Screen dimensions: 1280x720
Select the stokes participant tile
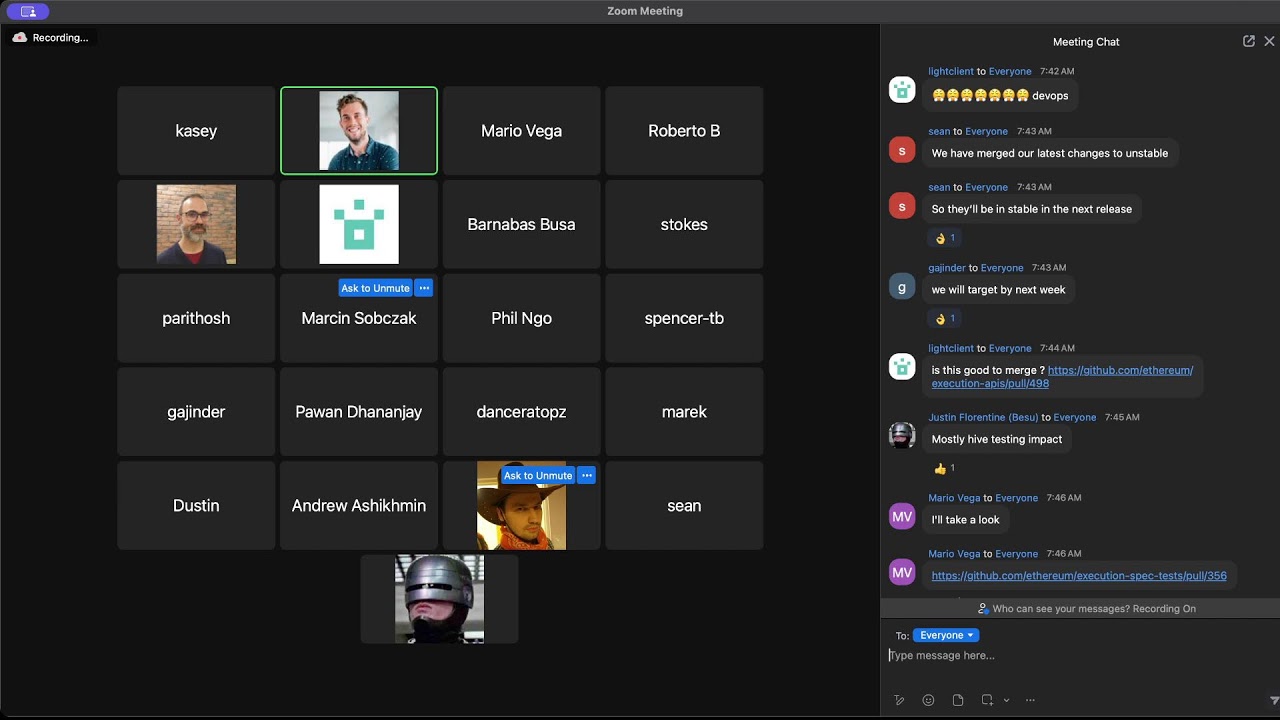[x=684, y=224]
